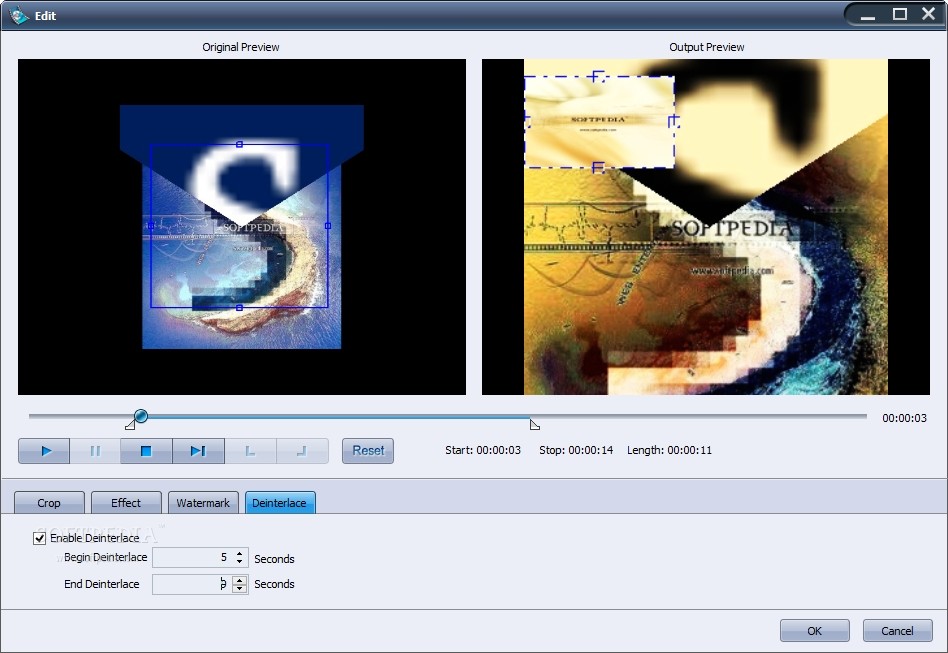Image resolution: width=948 pixels, height=653 pixels.
Task: Select the Deinterlace tab
Action: 280,503
